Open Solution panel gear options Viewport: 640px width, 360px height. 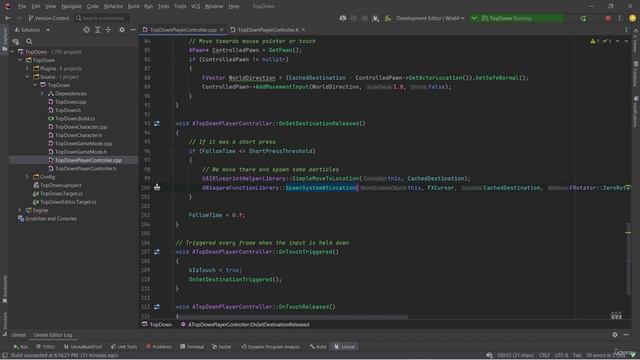point(122,30)
